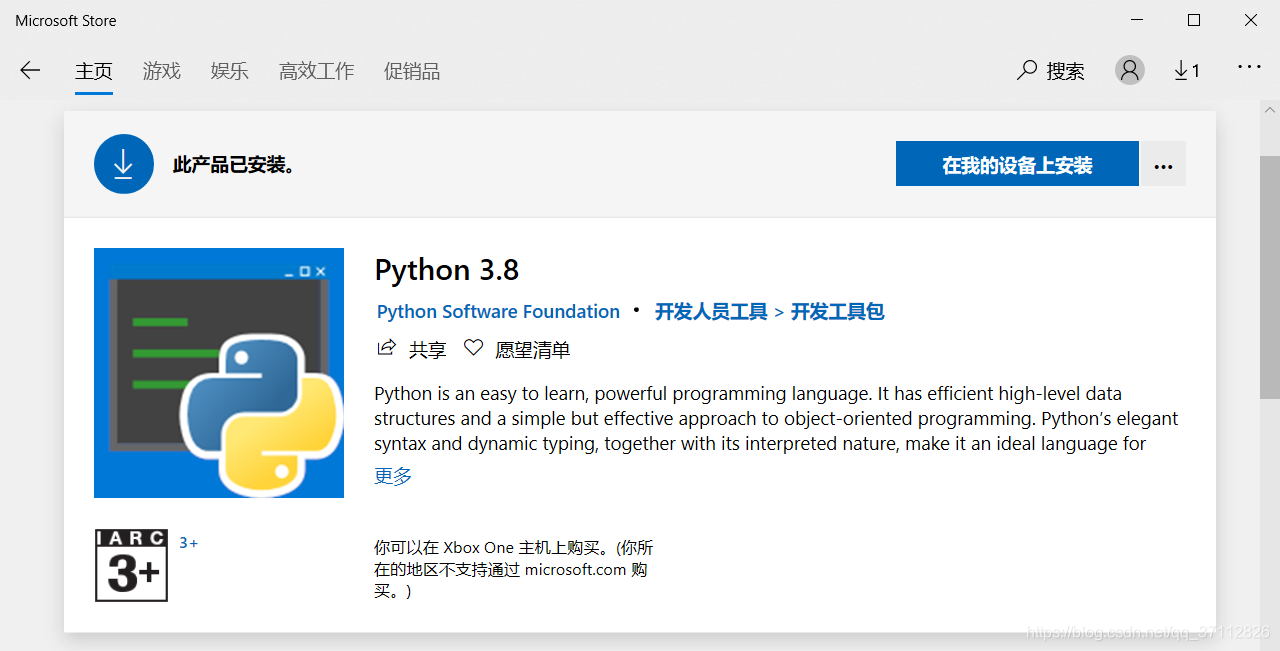
Task: Open the 3+ rating link
Action: (188, 543)
